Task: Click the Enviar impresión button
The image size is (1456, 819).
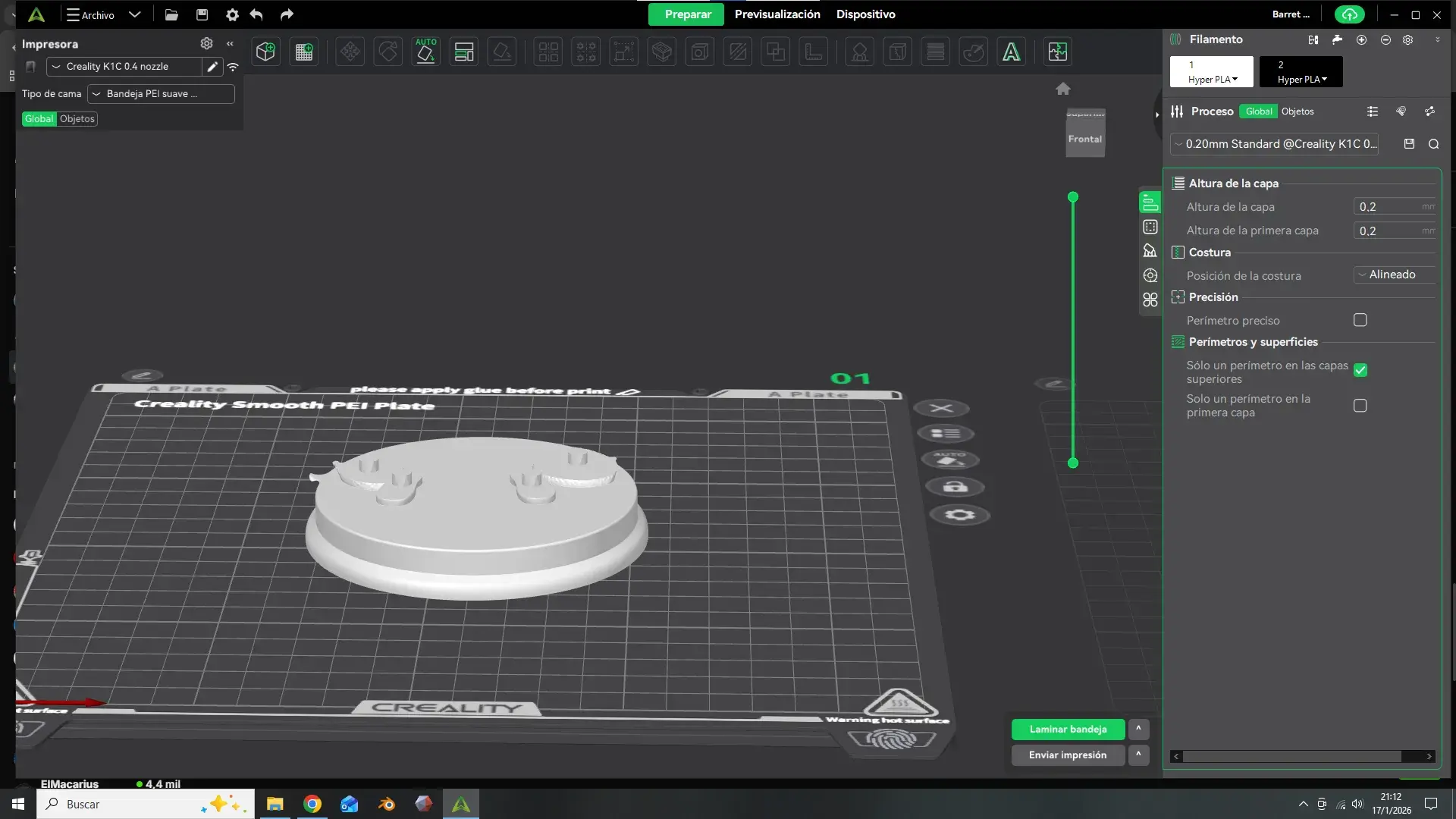Action: pos(1068,755)
